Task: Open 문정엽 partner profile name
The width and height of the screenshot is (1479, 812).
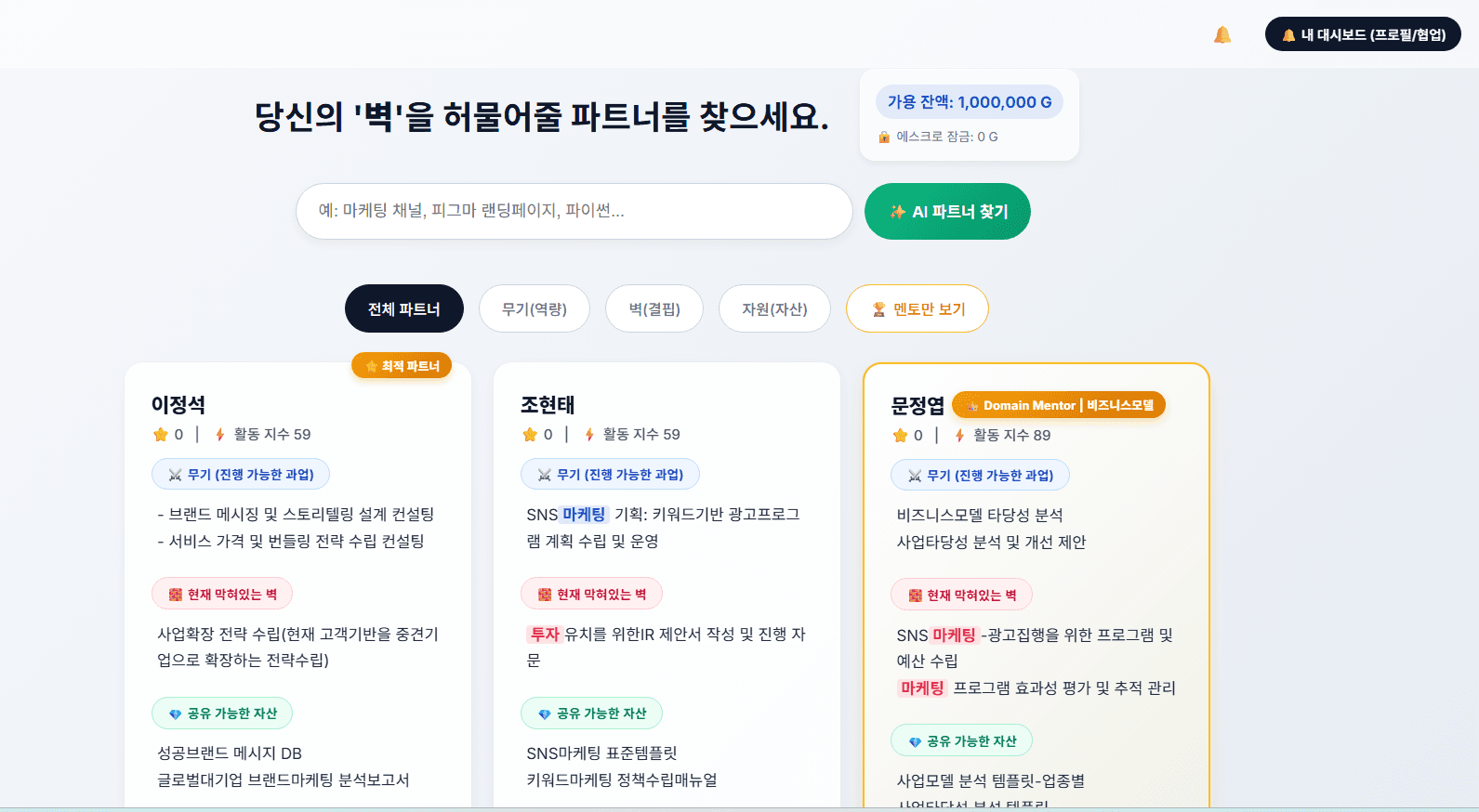Action: (x=918, y=406)
